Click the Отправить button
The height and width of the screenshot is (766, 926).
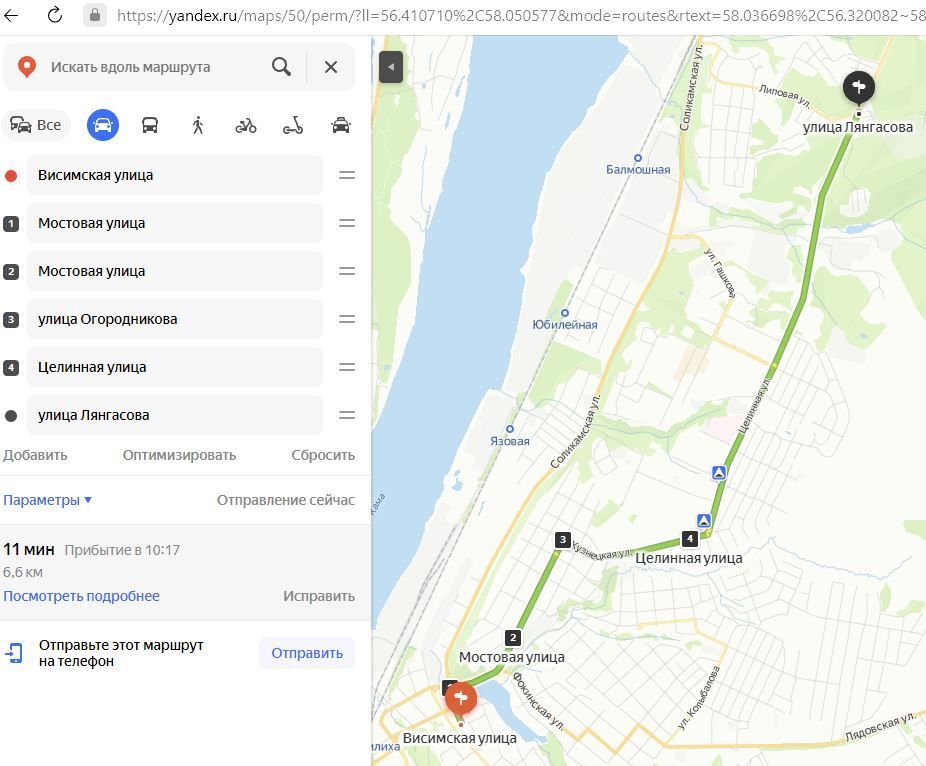click(307, 653)
